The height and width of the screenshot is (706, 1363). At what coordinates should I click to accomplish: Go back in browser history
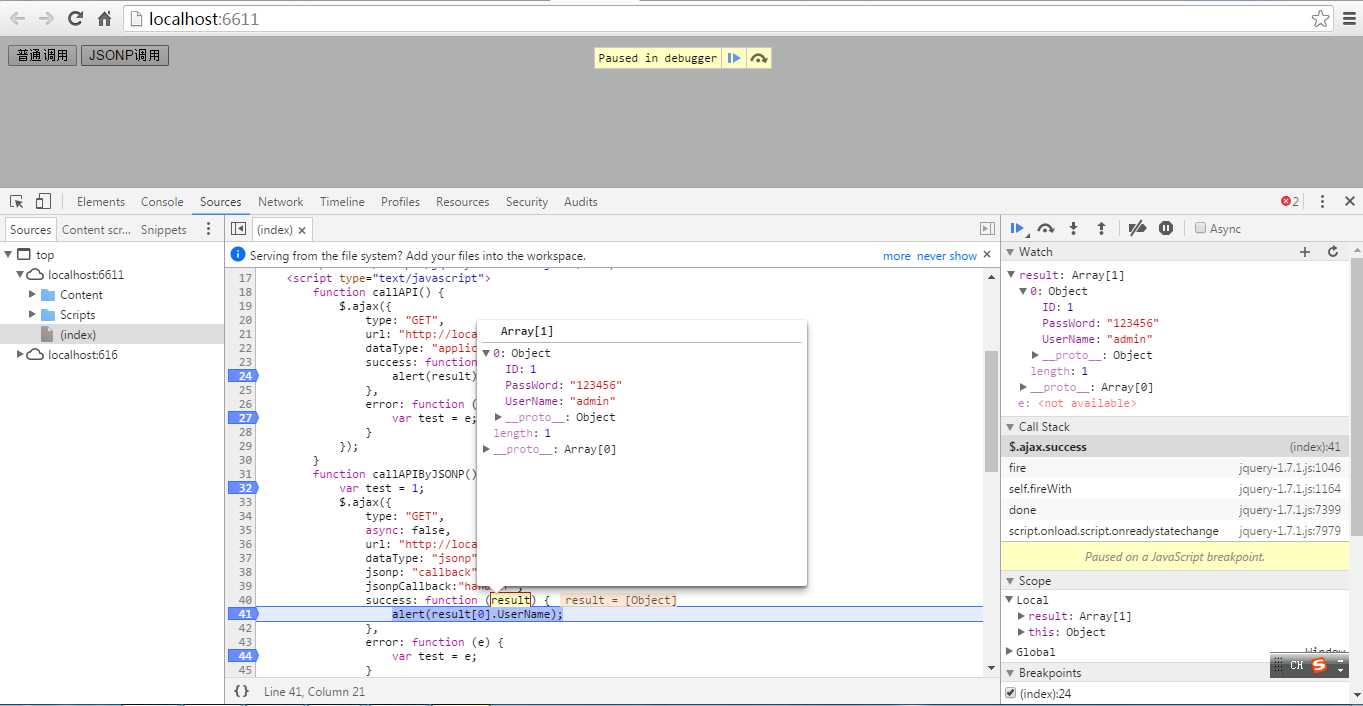tap(17, 18)
